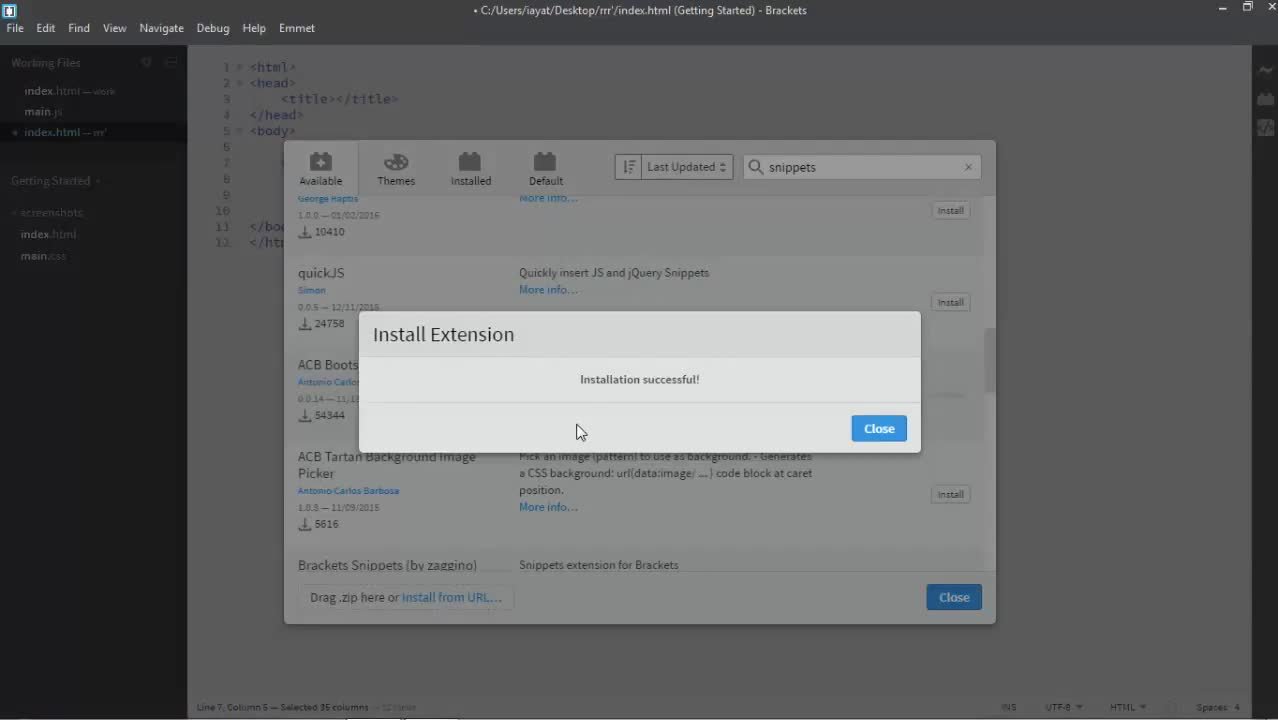Open main.js from Working Files
Screen dimensions: 1278x720
43,111
